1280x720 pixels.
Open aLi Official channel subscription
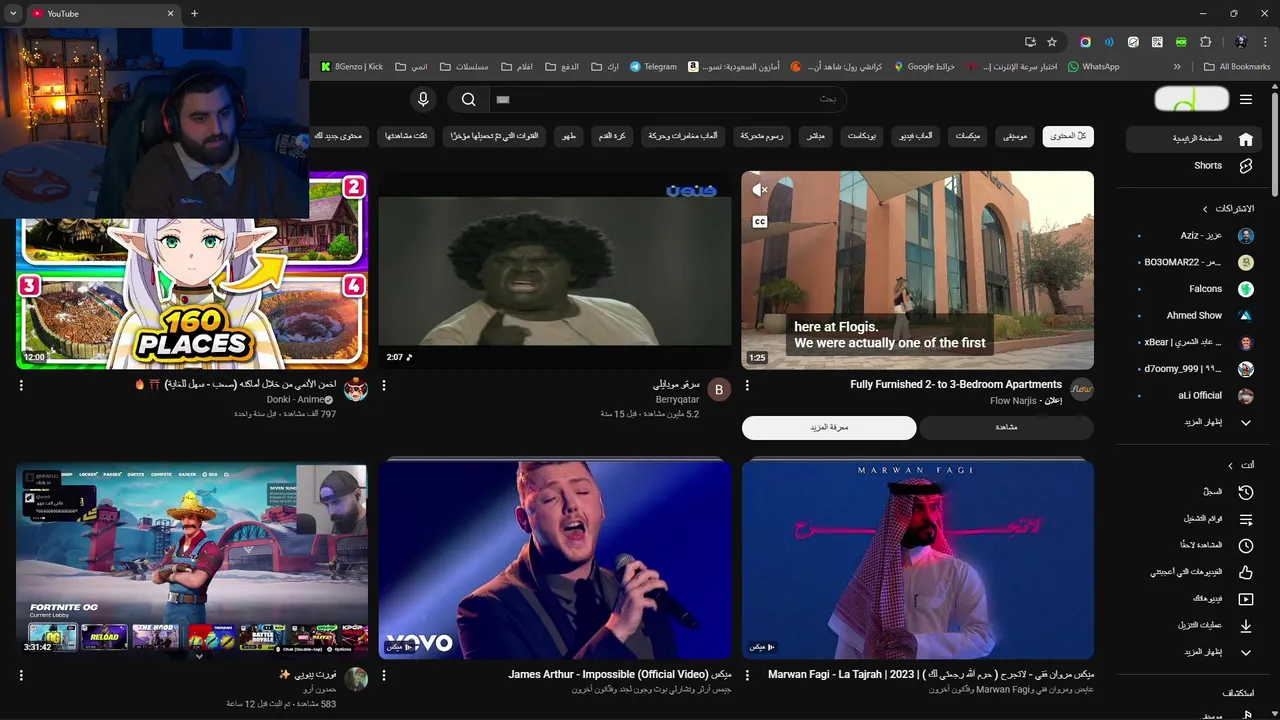(1195, 395)
